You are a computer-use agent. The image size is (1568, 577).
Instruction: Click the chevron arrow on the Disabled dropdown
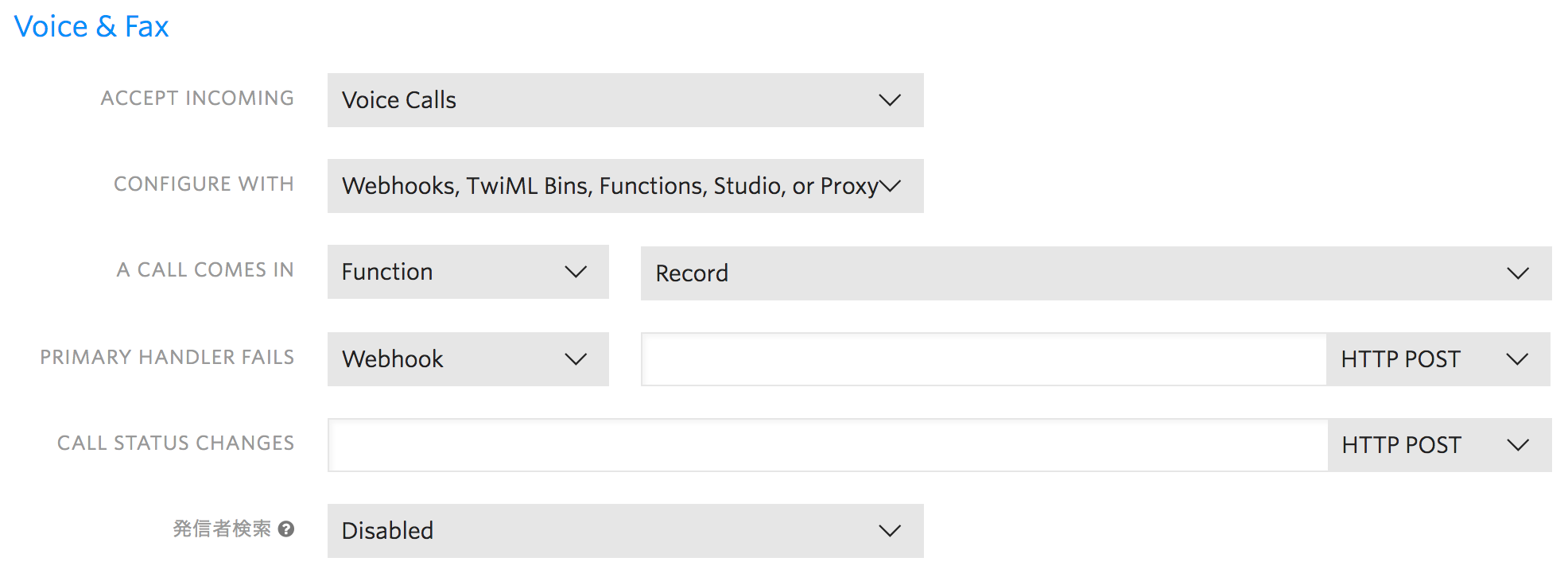890,531
